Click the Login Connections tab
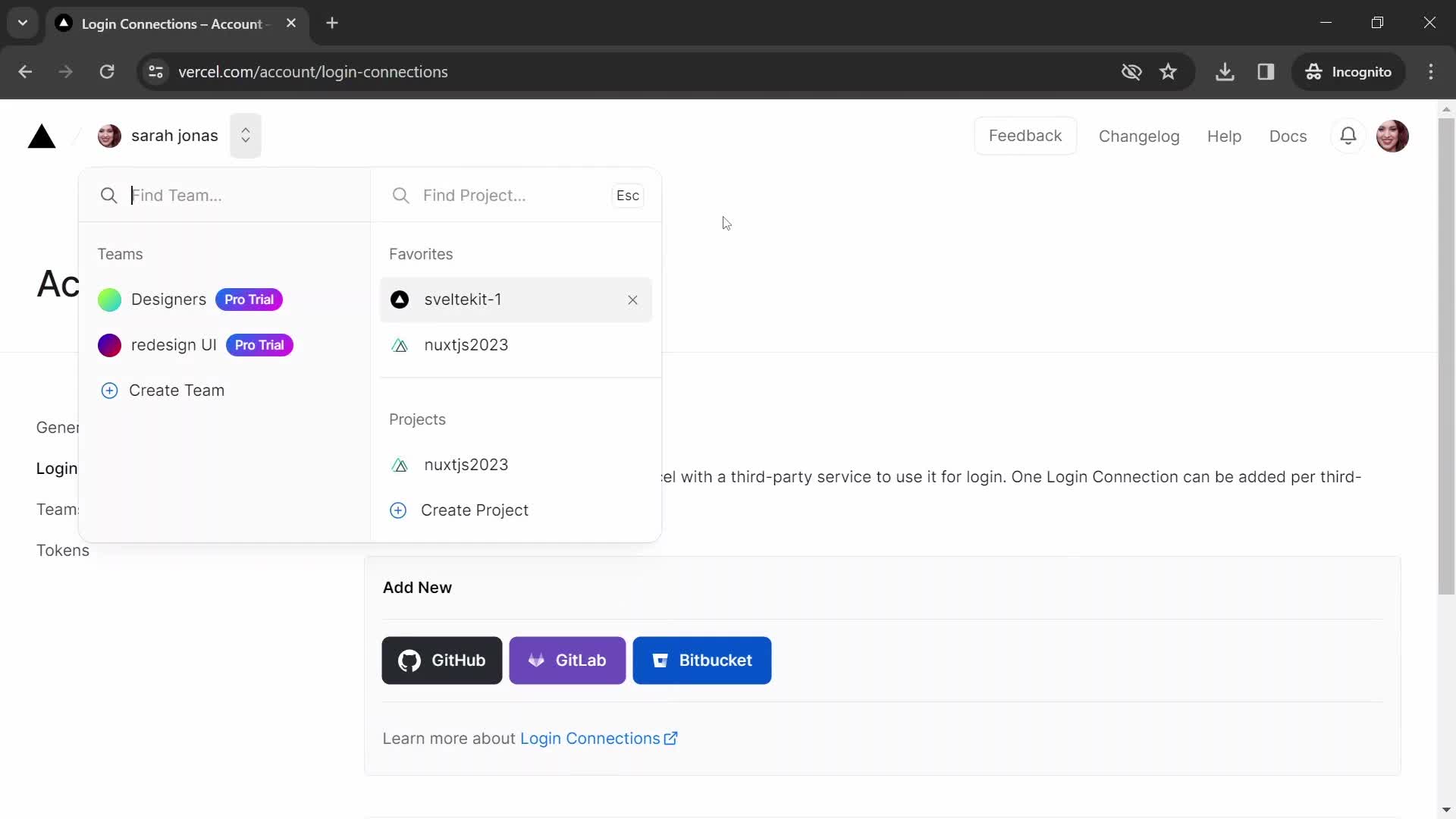1456x819 pixels. coord(56,468)
